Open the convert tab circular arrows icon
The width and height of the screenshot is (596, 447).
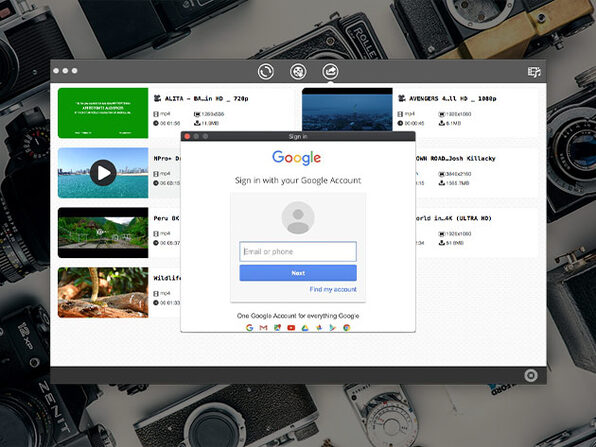click(265, 71)
